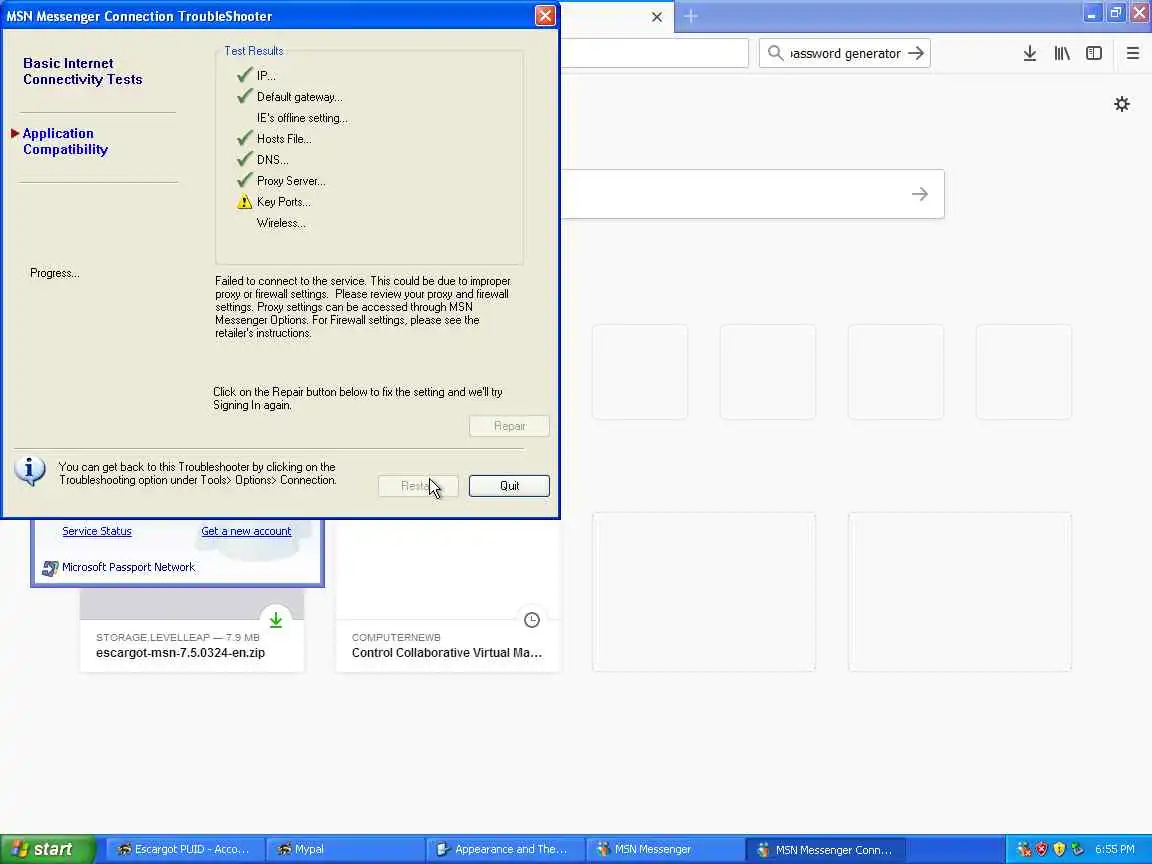The image size is (1152, 864).
Task: Click the yellow shield tray icon
Action: 1059,849
